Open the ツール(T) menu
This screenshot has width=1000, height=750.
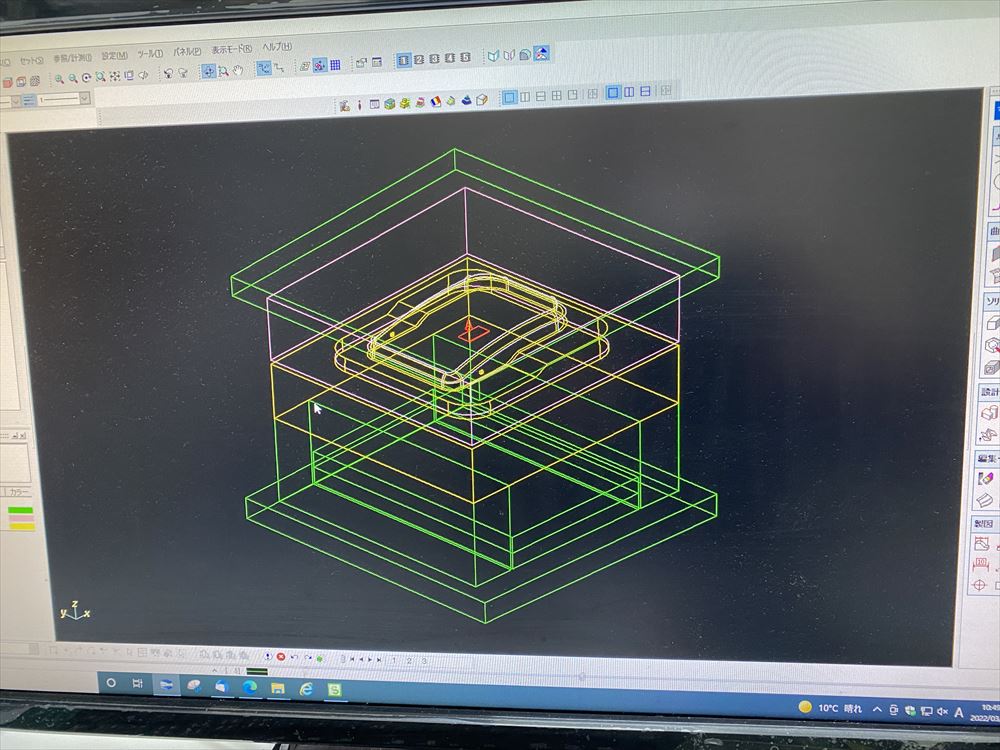pos(150,54)
